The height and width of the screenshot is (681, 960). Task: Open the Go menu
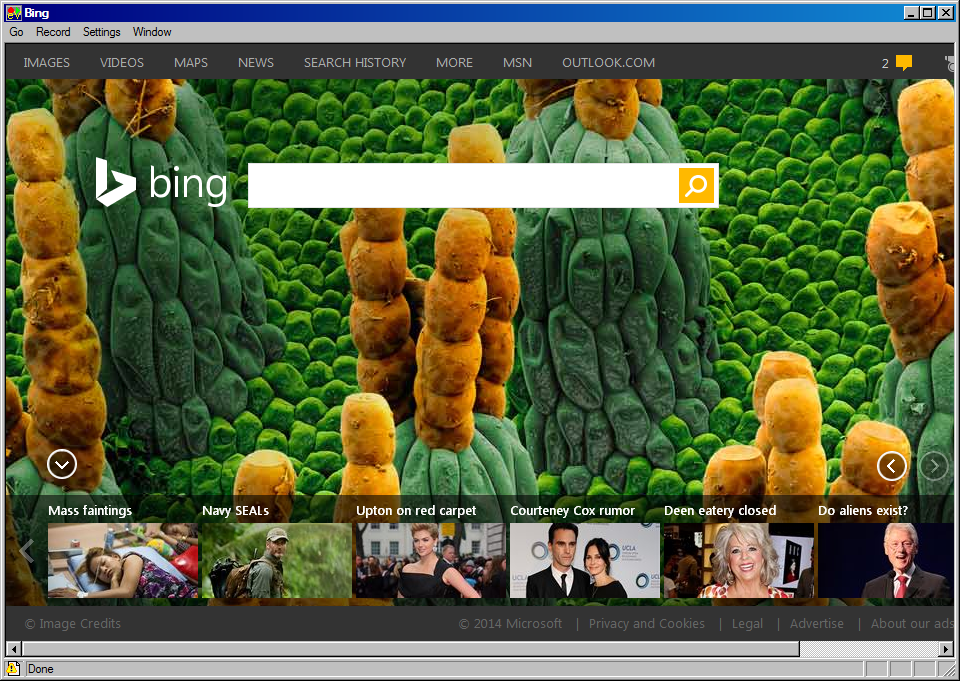[x=17, y=32]
